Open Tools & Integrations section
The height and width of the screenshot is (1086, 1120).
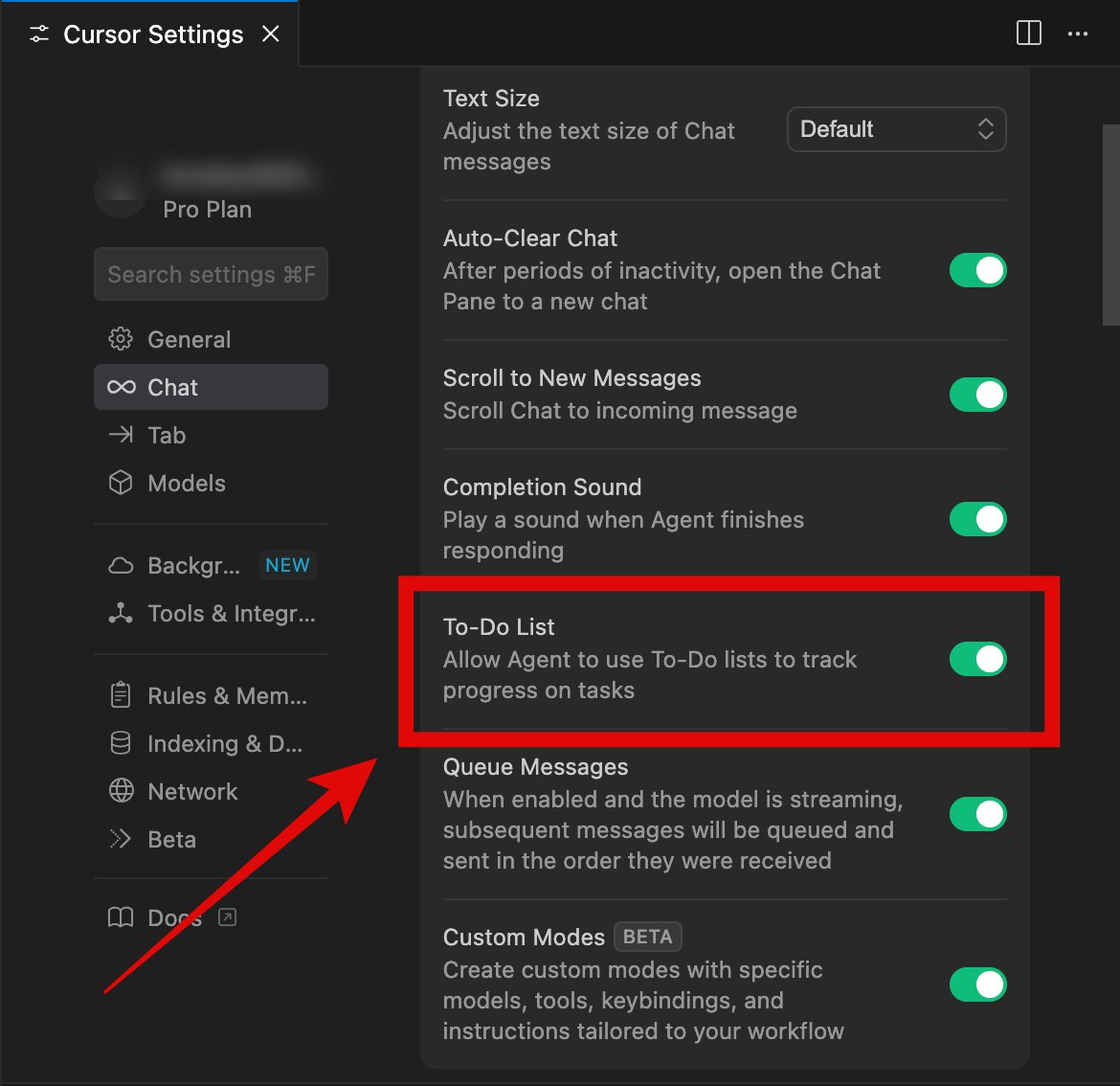click(x=211, y=613)
